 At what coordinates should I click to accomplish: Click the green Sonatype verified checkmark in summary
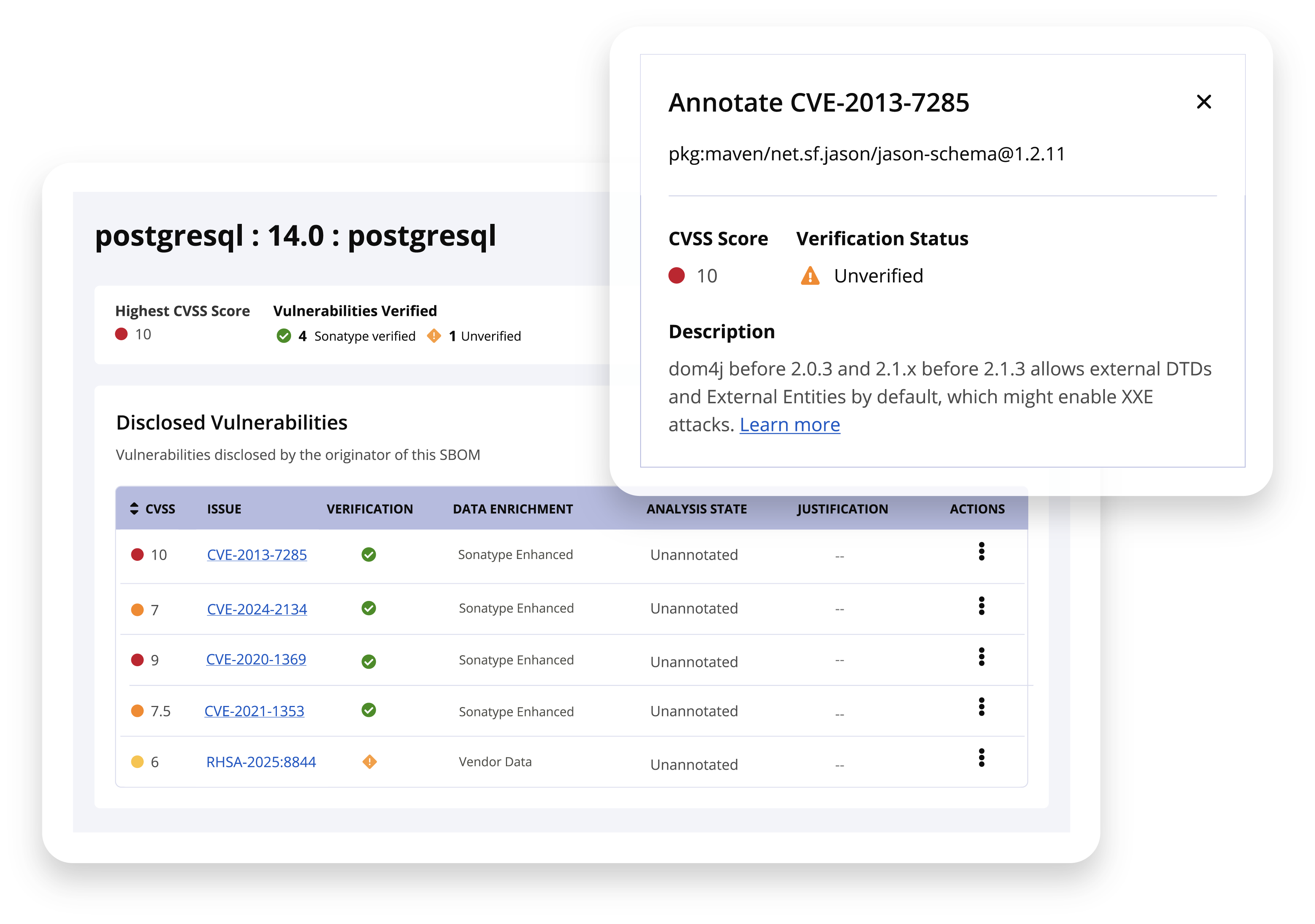pyautogui.click(x=285, y=336)
